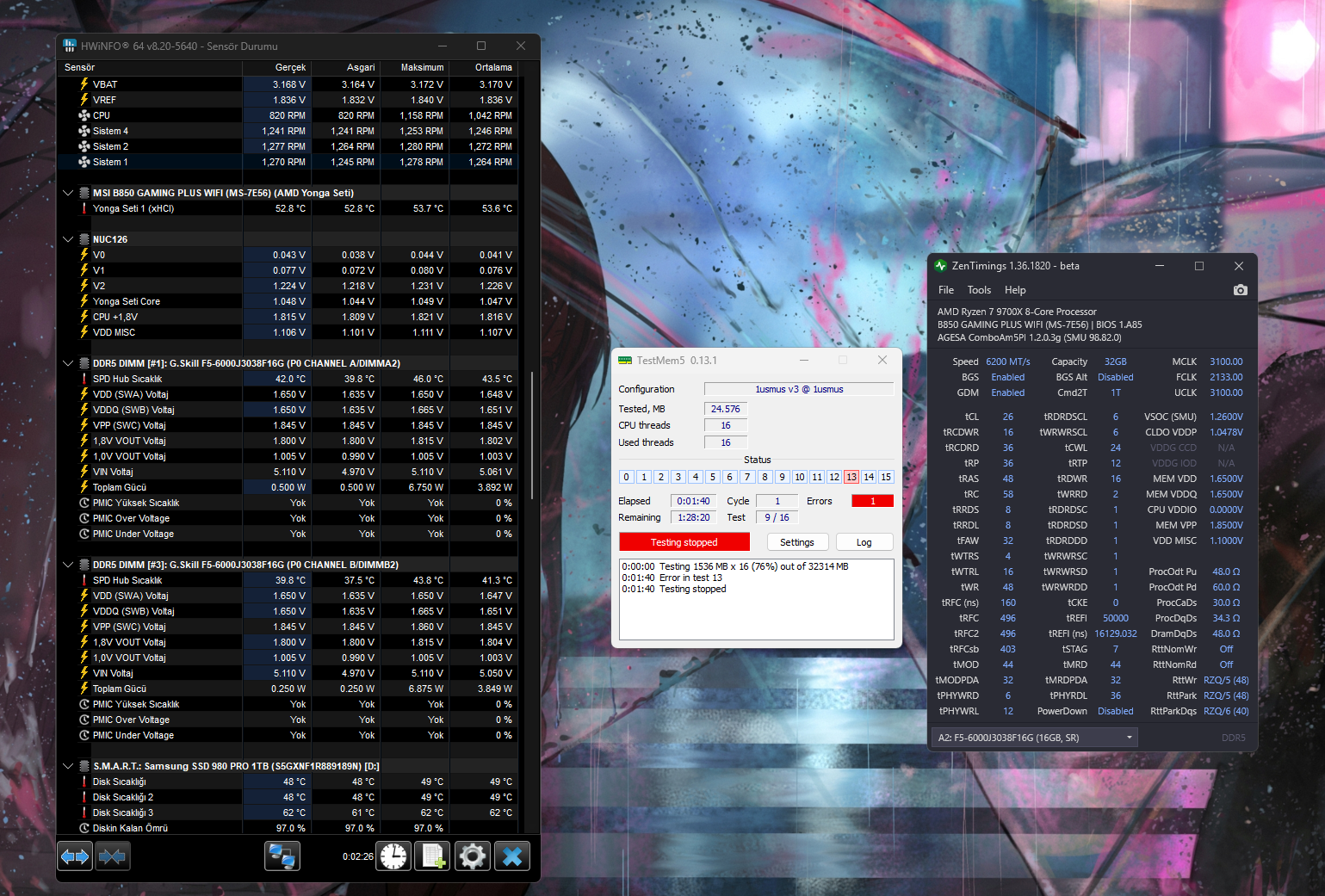
Task: Start logging with the sheet-plus icon in HWiNFO
Action: 433,856
